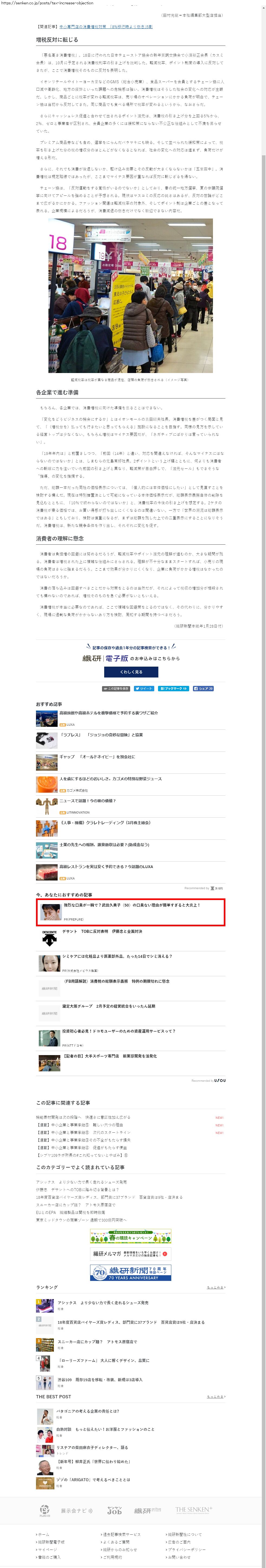
Task: Open the PLUG IN logo in footer
Action: [44, 1511]
